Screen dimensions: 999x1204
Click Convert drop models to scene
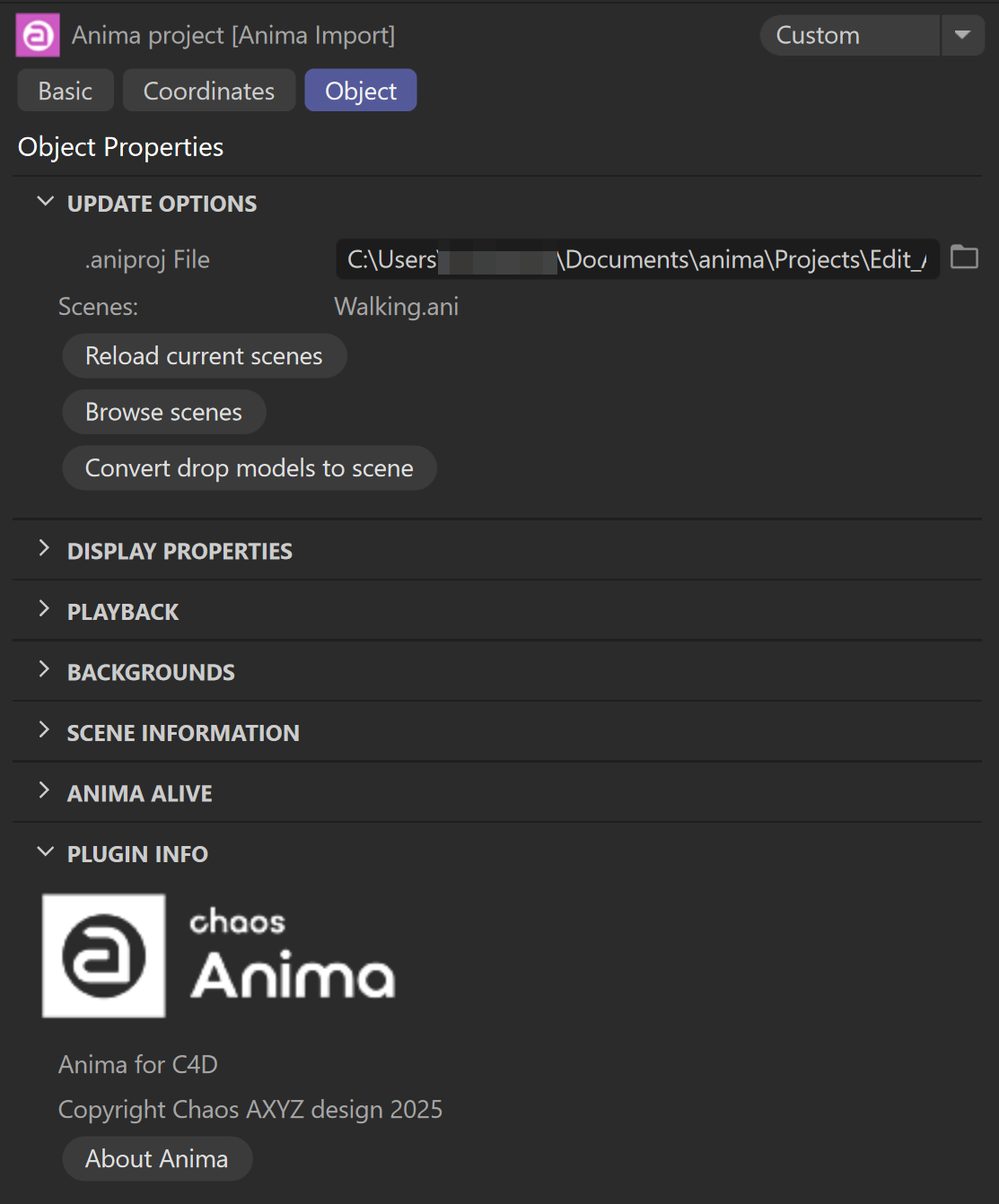tap(250, 468)
